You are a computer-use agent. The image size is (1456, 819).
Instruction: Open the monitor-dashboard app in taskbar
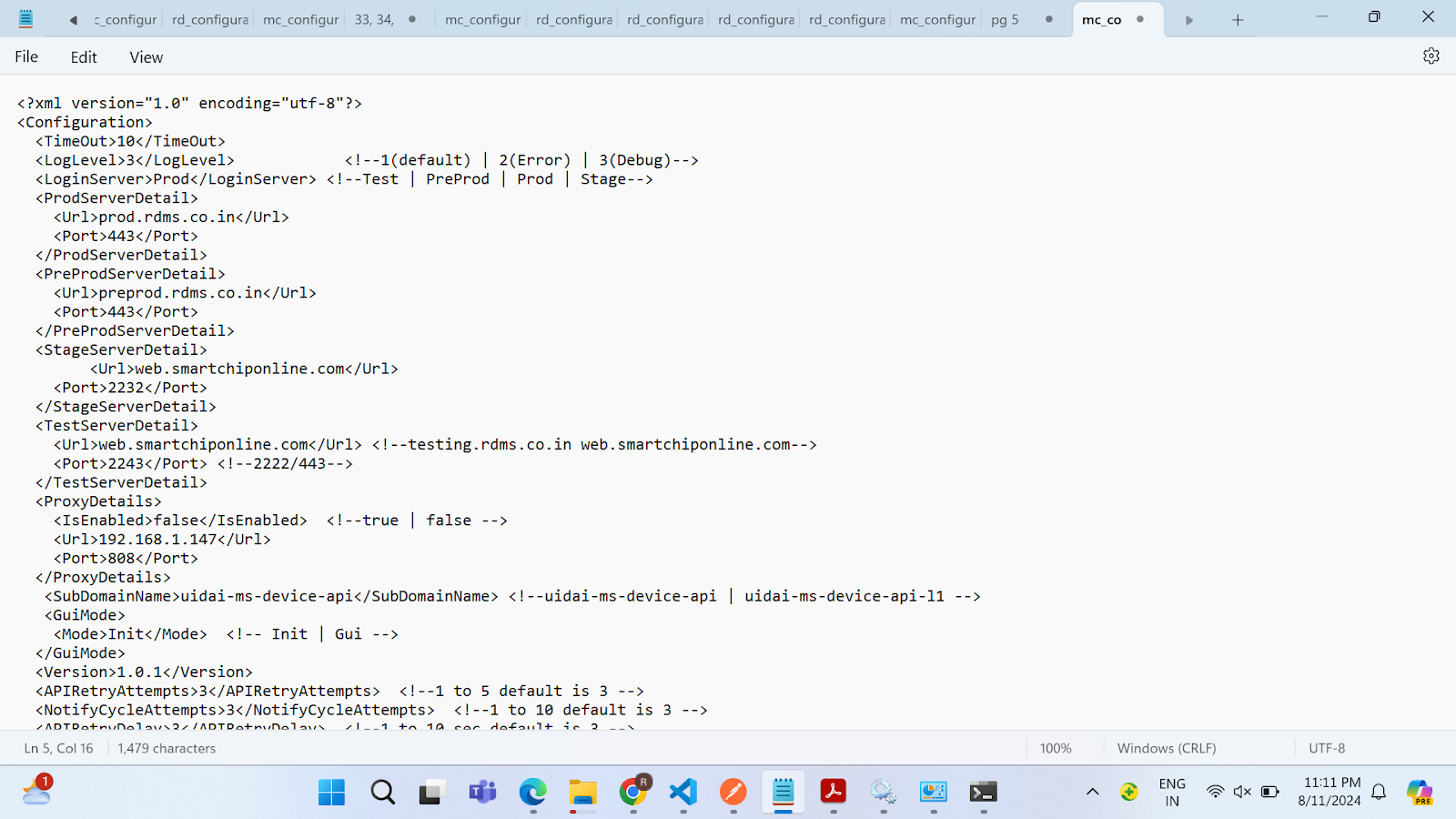click(934, 793)
